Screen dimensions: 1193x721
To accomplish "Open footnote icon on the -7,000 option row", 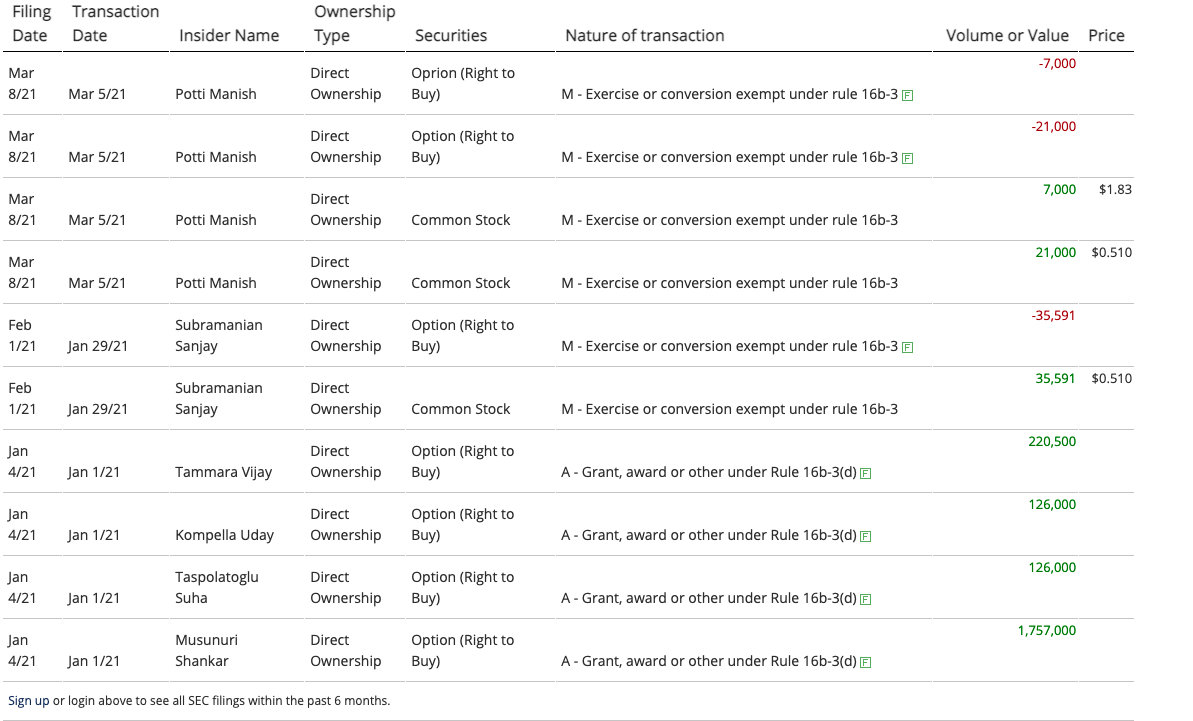I will pyautogui.click(x=907, y=95).
